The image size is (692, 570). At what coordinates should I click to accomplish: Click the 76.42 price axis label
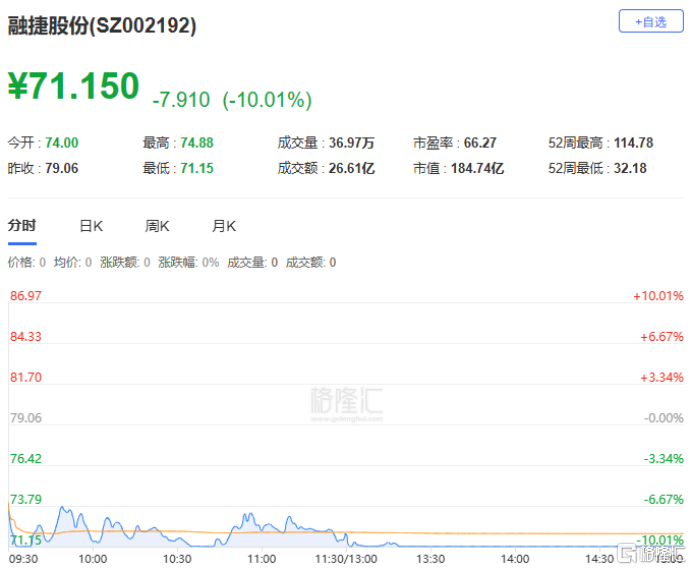[26, 458]
